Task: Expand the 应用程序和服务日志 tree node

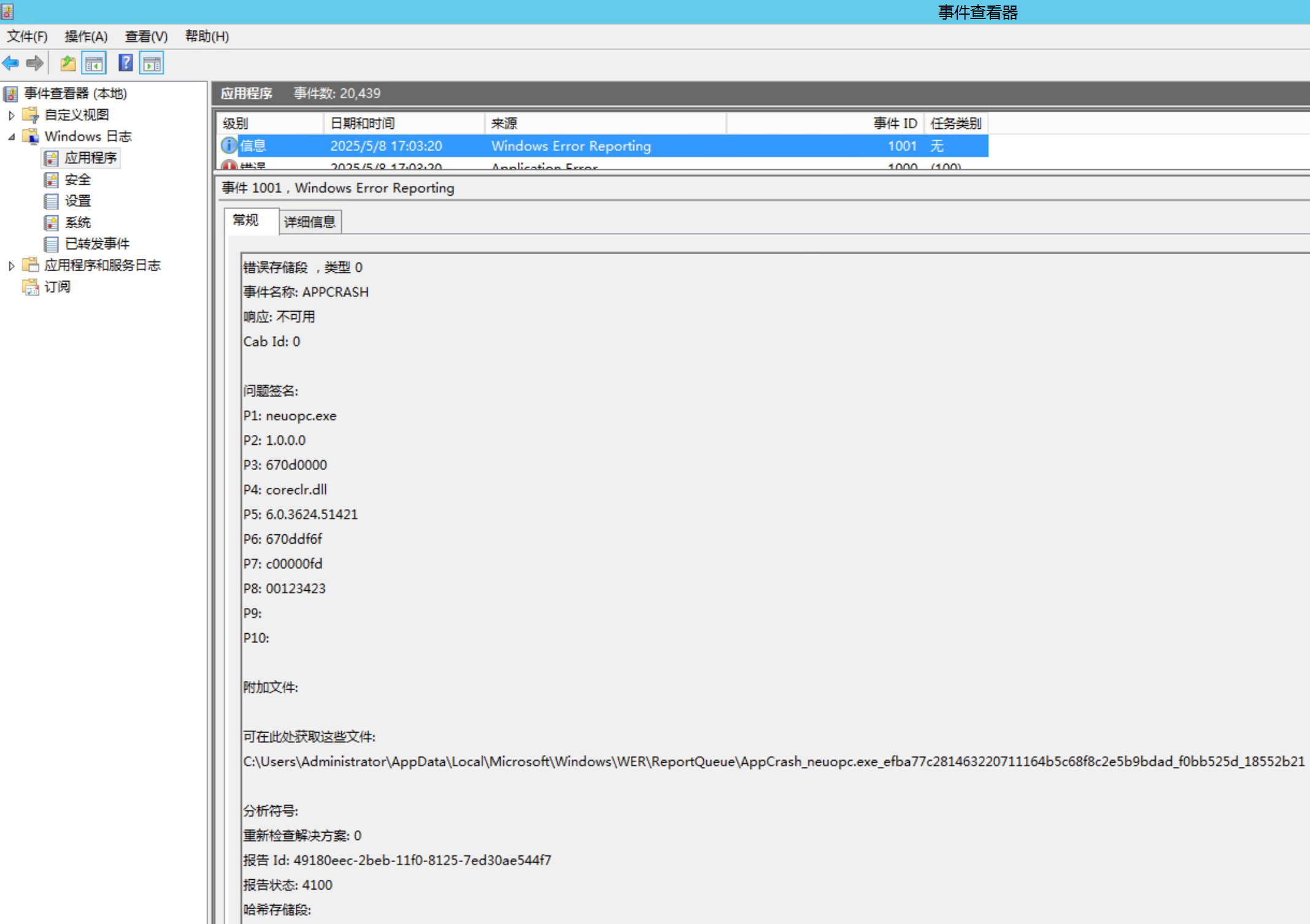Action: (x=11, y=266)
